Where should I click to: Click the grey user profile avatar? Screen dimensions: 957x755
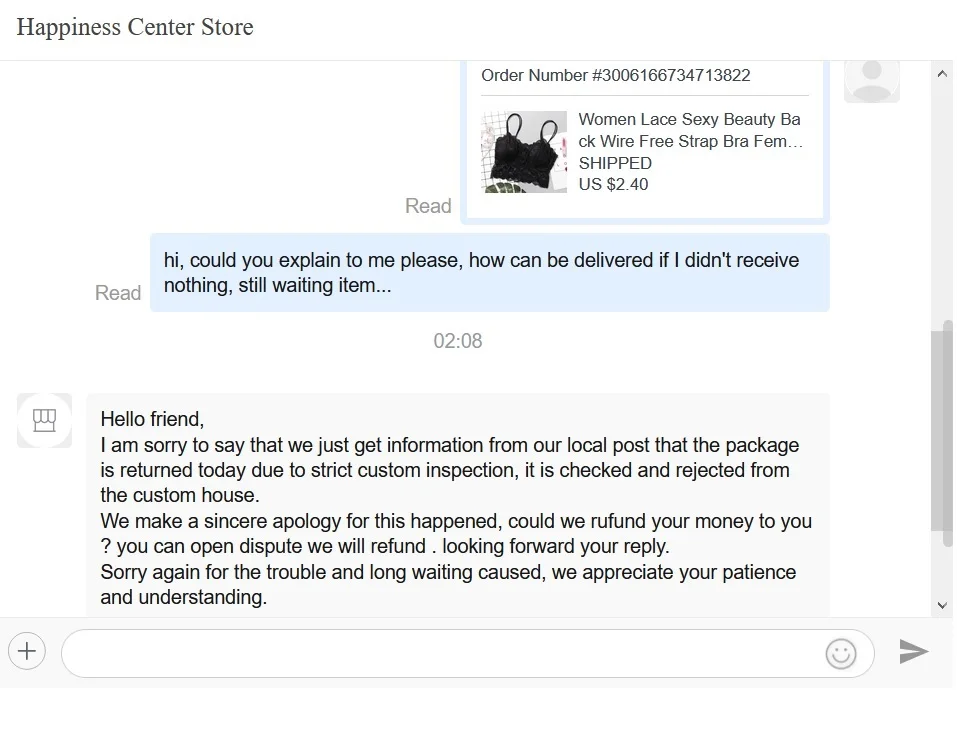(871, 78)
